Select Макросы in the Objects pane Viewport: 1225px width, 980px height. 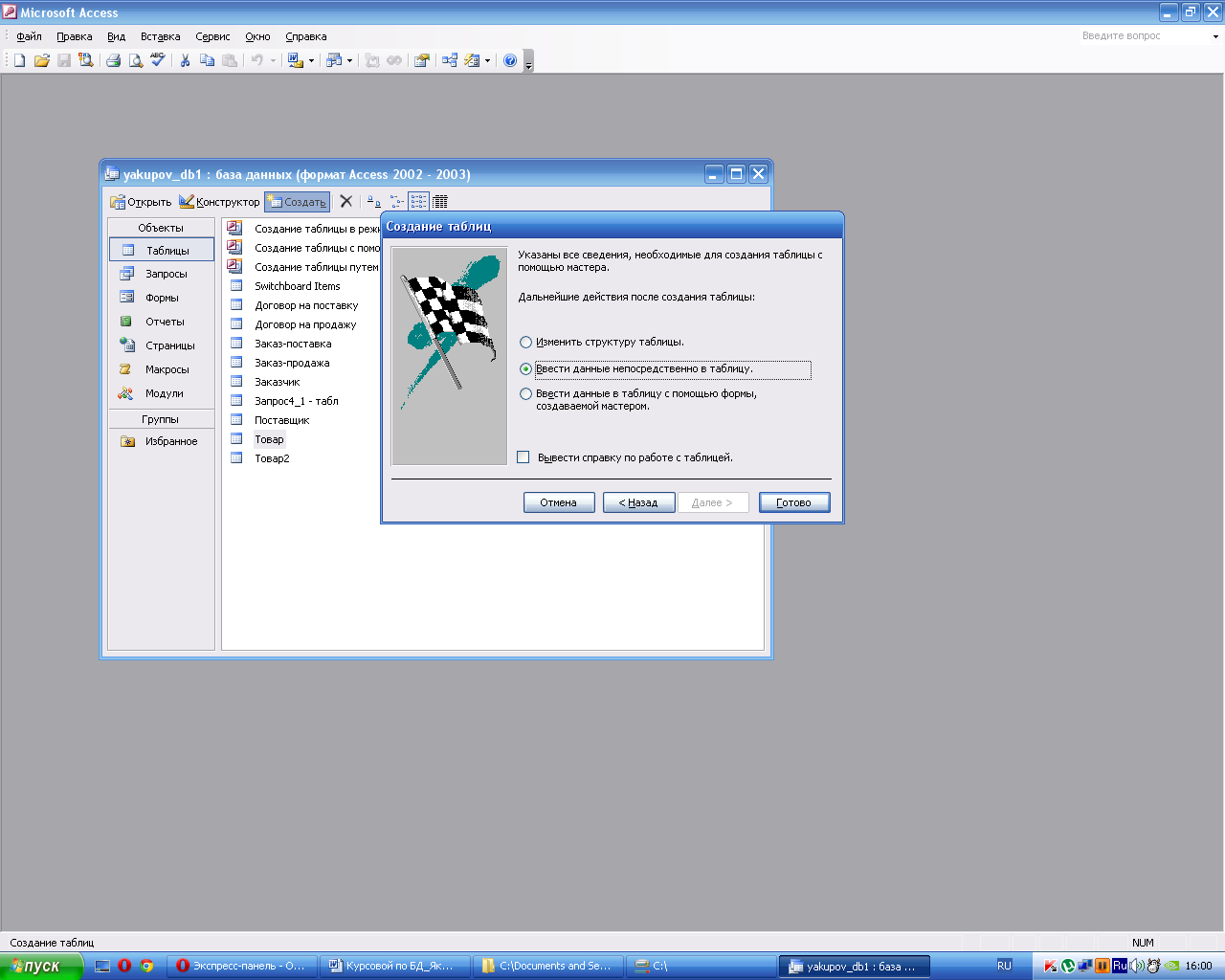pyautogui.click(x=161, y=369)
